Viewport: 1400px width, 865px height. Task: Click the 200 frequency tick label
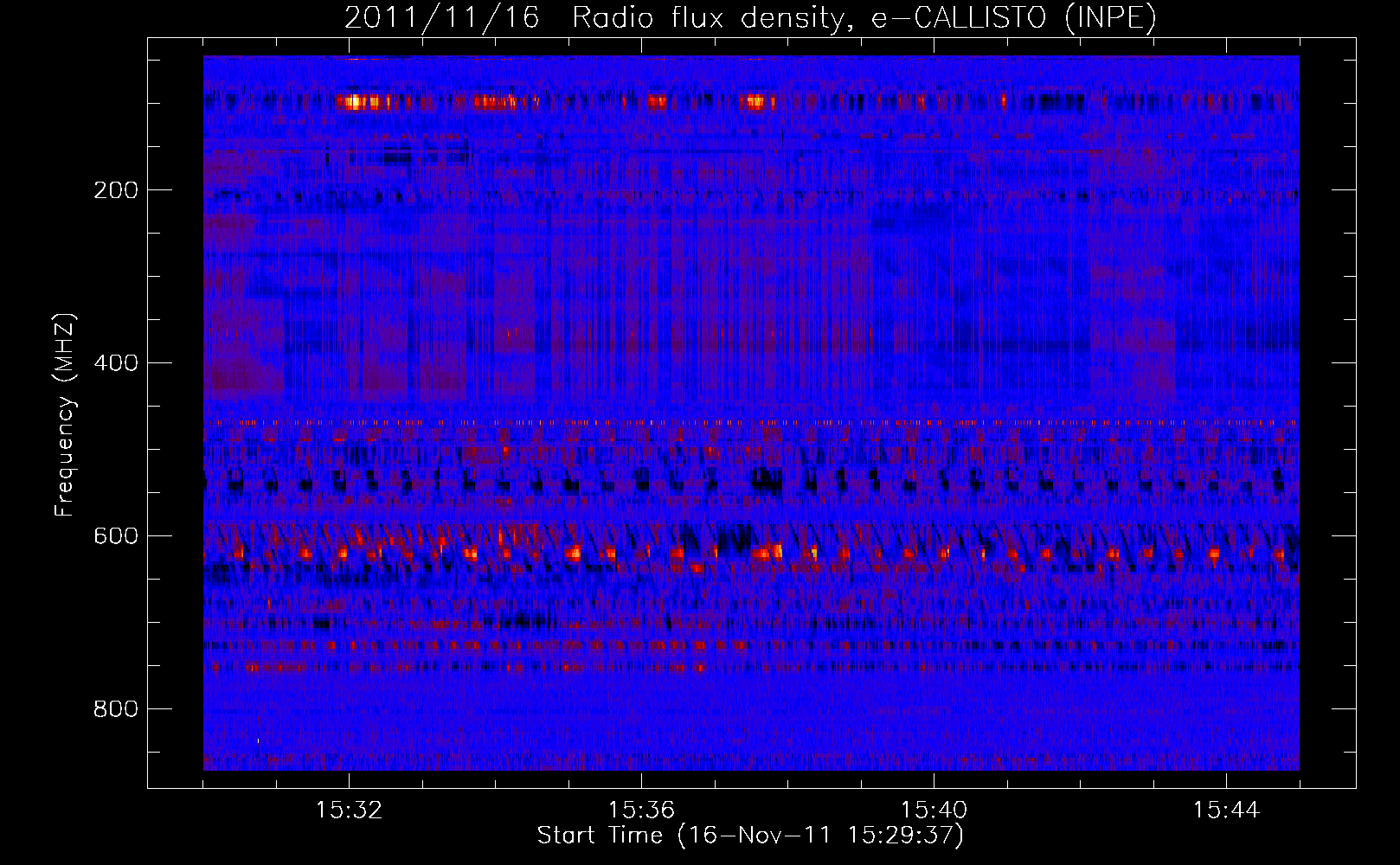116,190
